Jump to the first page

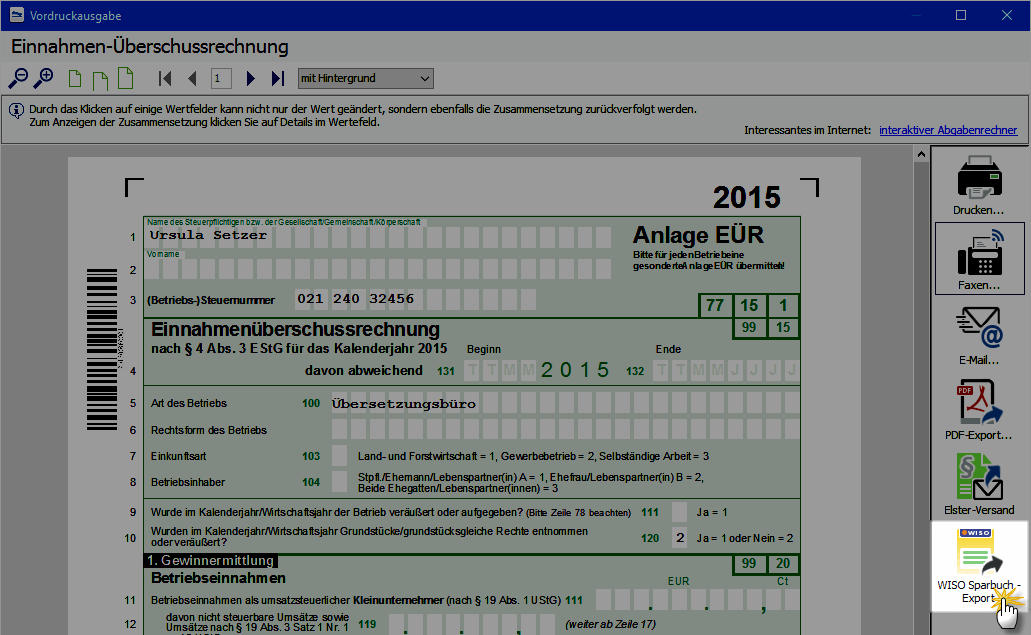point(165,79)
